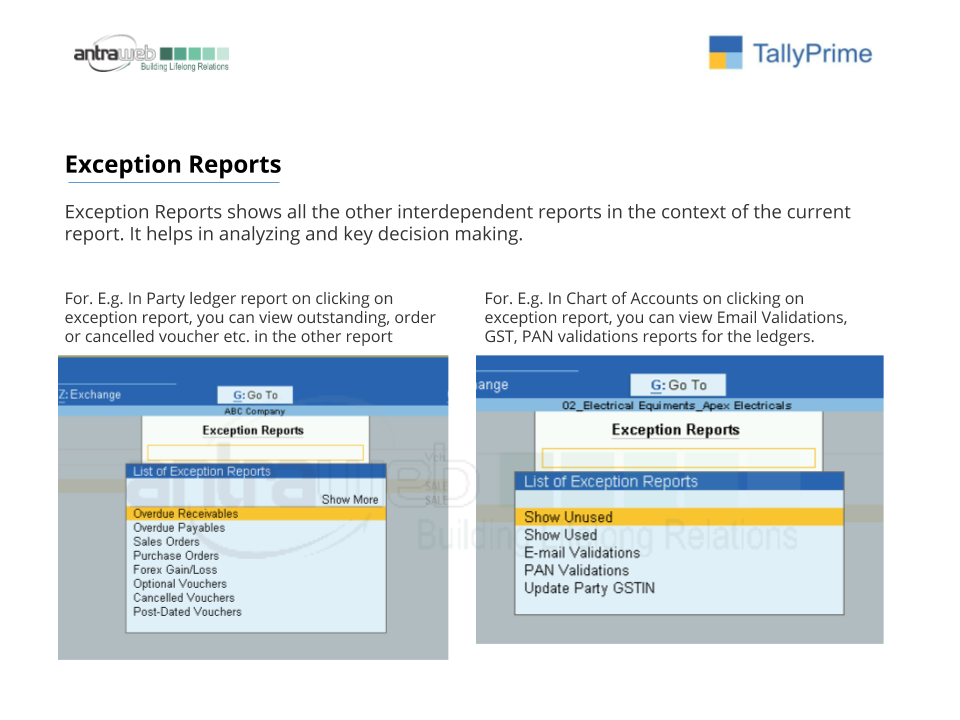This screenshot has width=960, height=720.
Task: Open PAN Validations report
Action: coord(679,570)
